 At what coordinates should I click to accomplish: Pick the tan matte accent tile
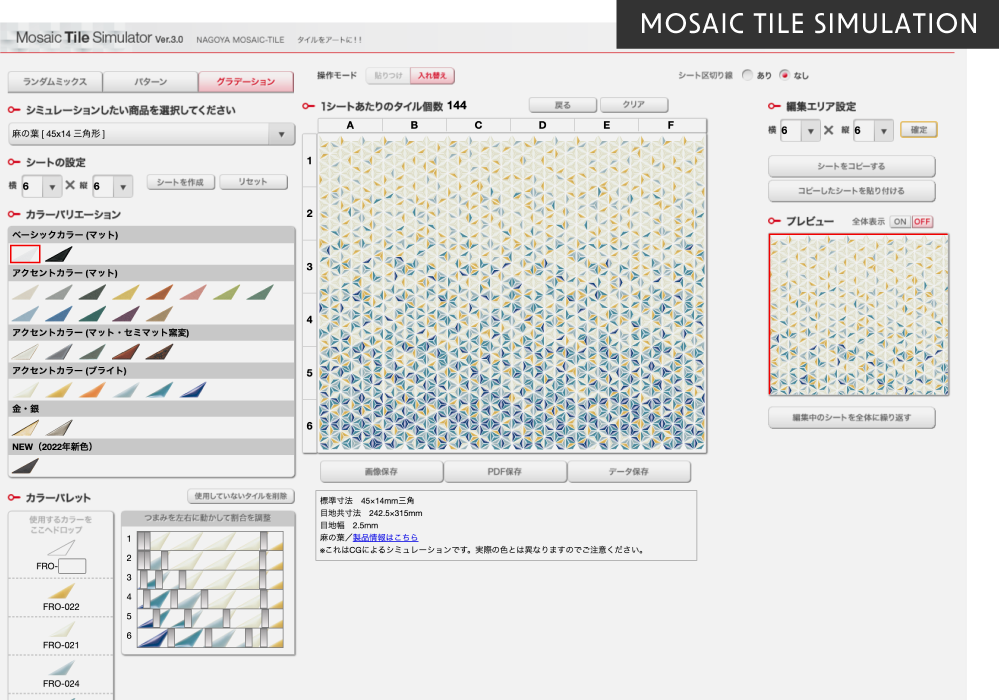click(x=159, y=313)
